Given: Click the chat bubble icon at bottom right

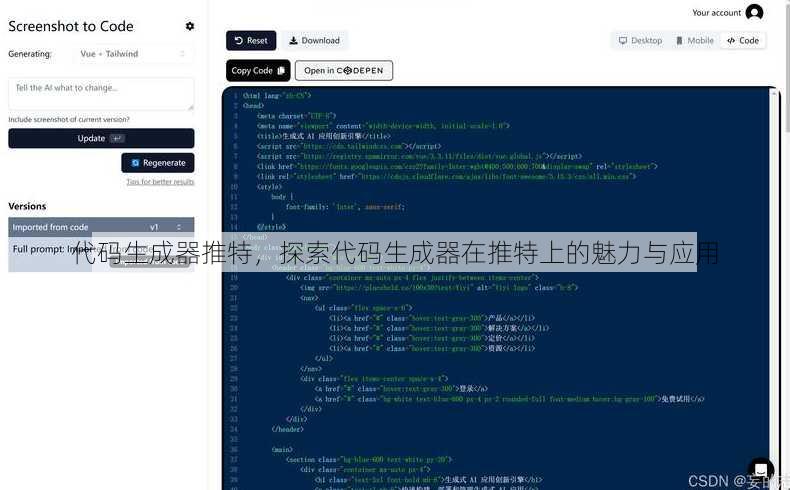Looking at the screenshot, I should pyautogui.click(x=760, y=469).
